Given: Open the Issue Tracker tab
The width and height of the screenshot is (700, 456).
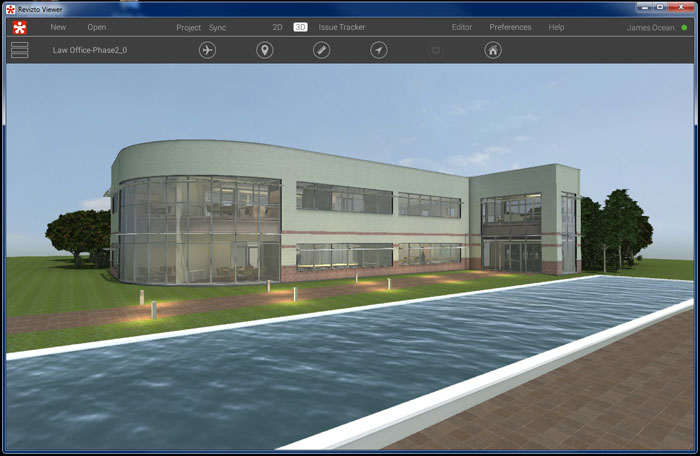Looking at the screenshot, I should [x=342, y=28].
